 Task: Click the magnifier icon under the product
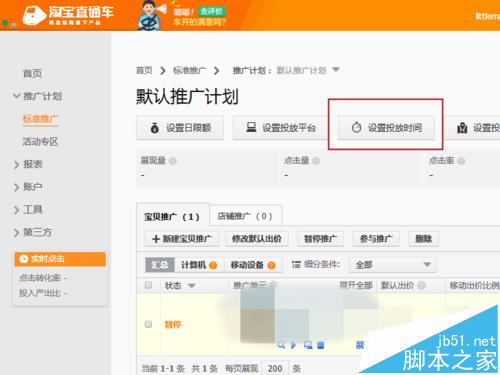coord(281,345)
